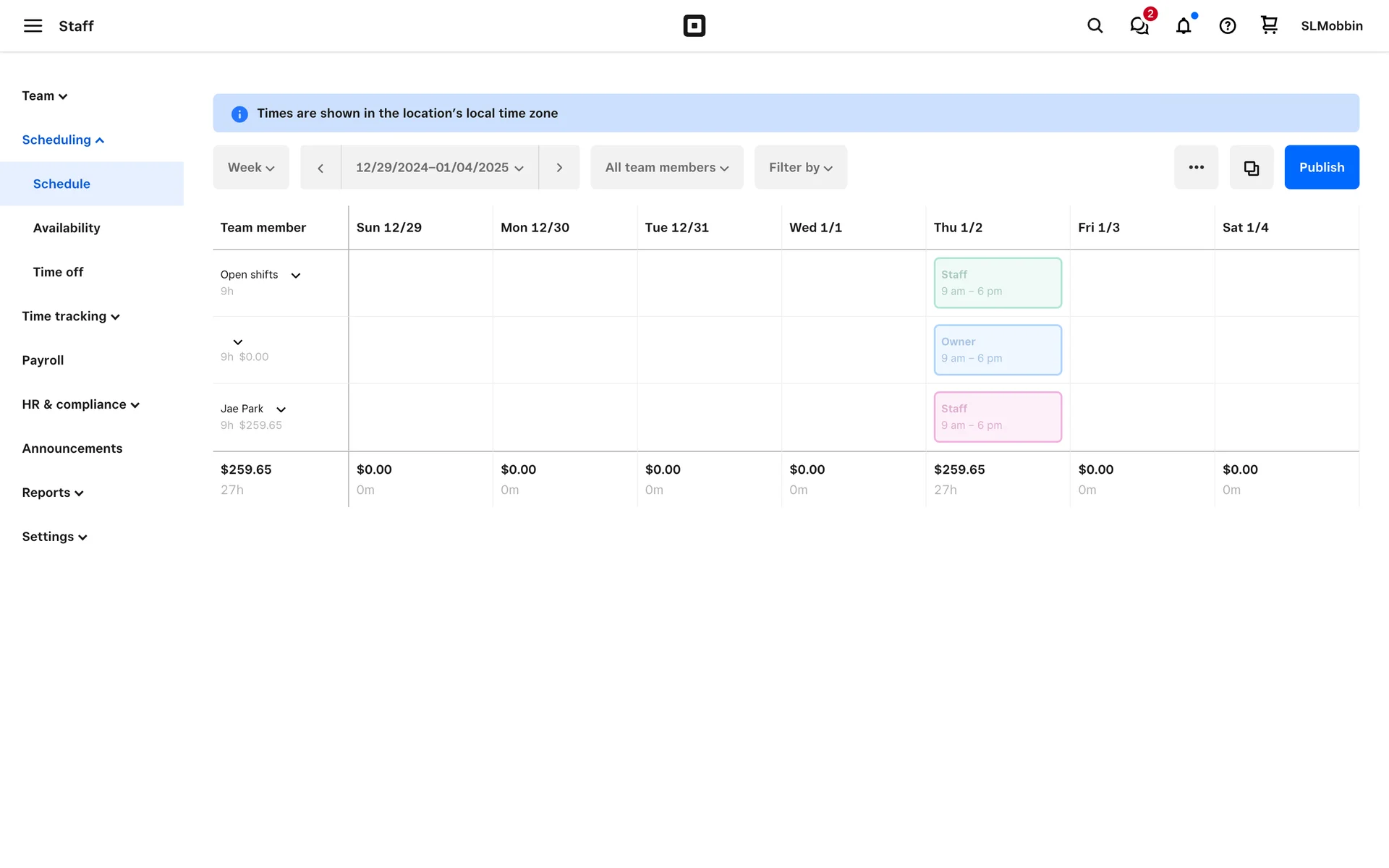The width and height of the screenshot is (1389, 868).
Task: Open the Week view dropdown
Action: click(x=251, y=168)
